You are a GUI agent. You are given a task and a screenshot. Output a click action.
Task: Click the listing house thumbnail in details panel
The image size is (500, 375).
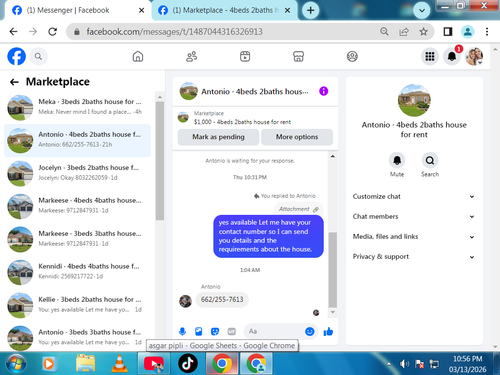tap(414, 100)
